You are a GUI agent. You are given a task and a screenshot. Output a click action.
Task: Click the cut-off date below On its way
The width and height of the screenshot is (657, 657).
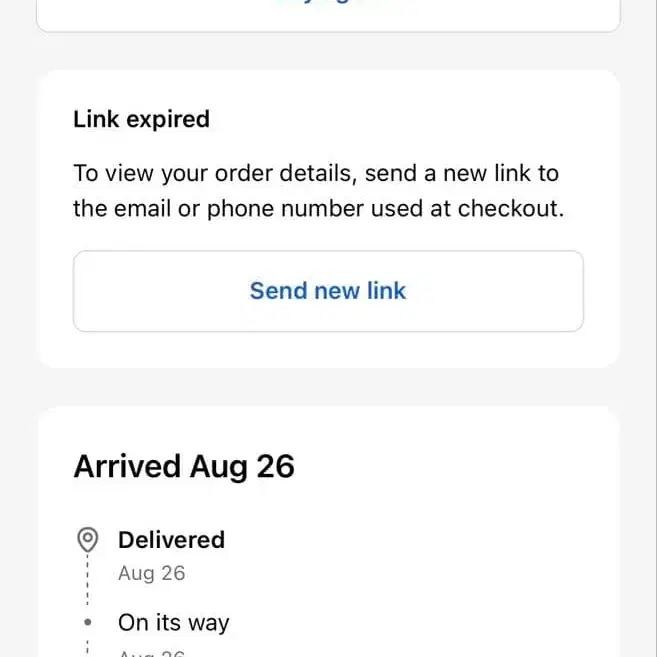coord(151,653)
